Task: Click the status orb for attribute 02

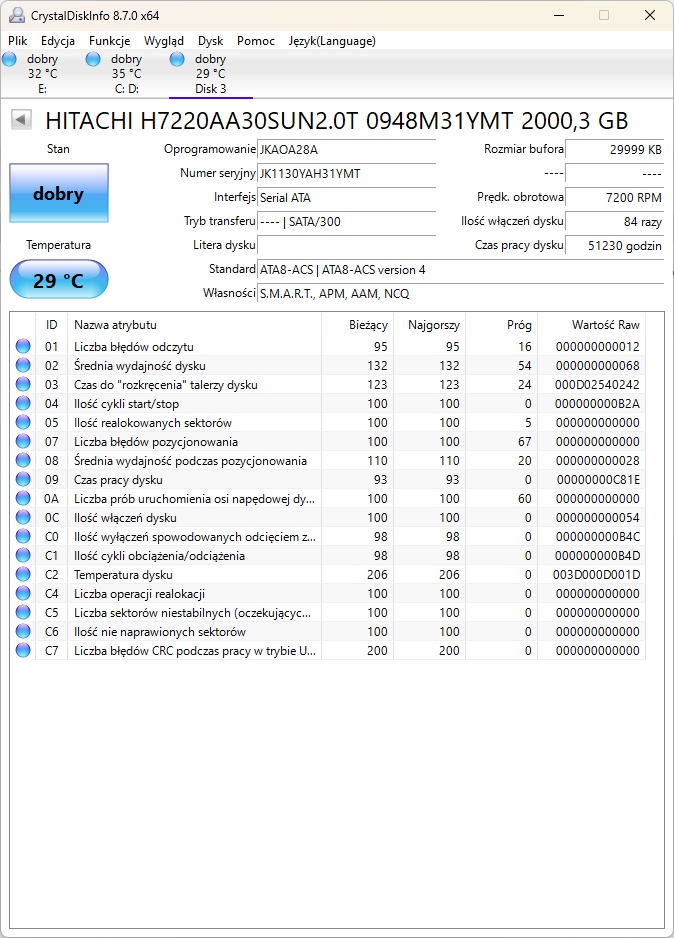Action: [23, 366]
